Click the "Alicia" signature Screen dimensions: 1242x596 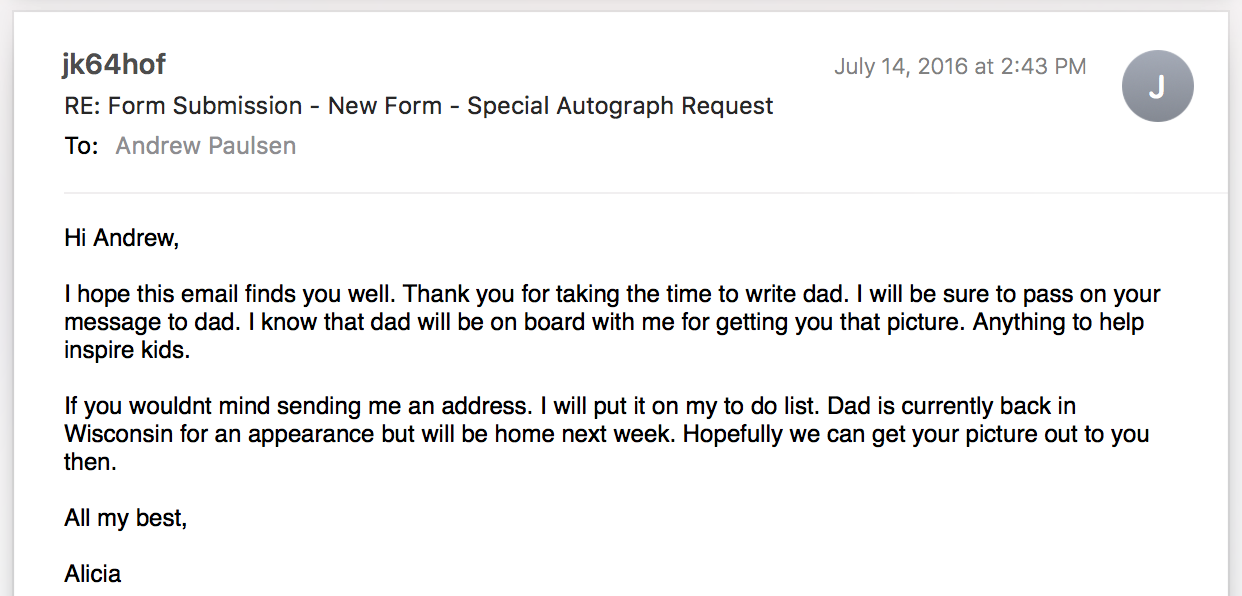93,574
